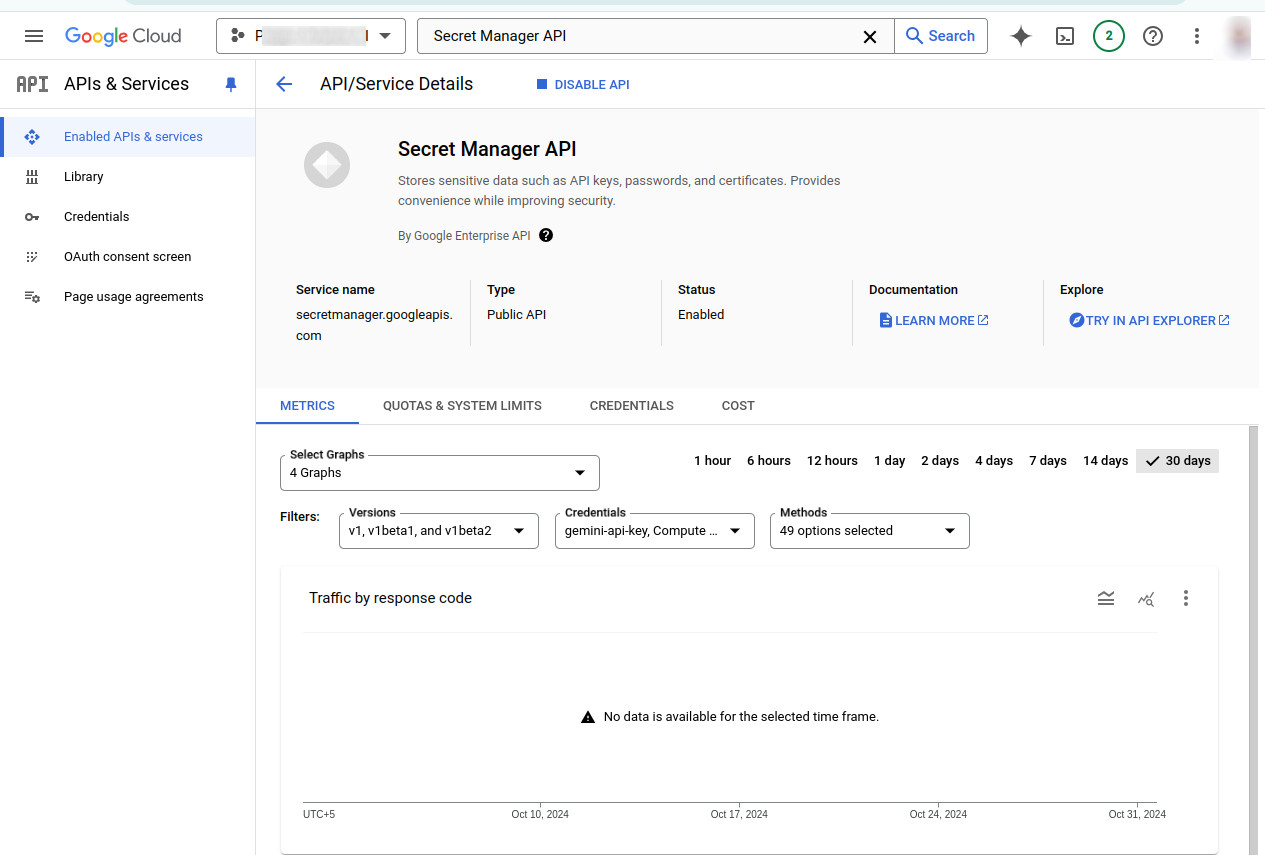Click the user account avatar
The image size is (1265, 855).
coord(1240,36)
